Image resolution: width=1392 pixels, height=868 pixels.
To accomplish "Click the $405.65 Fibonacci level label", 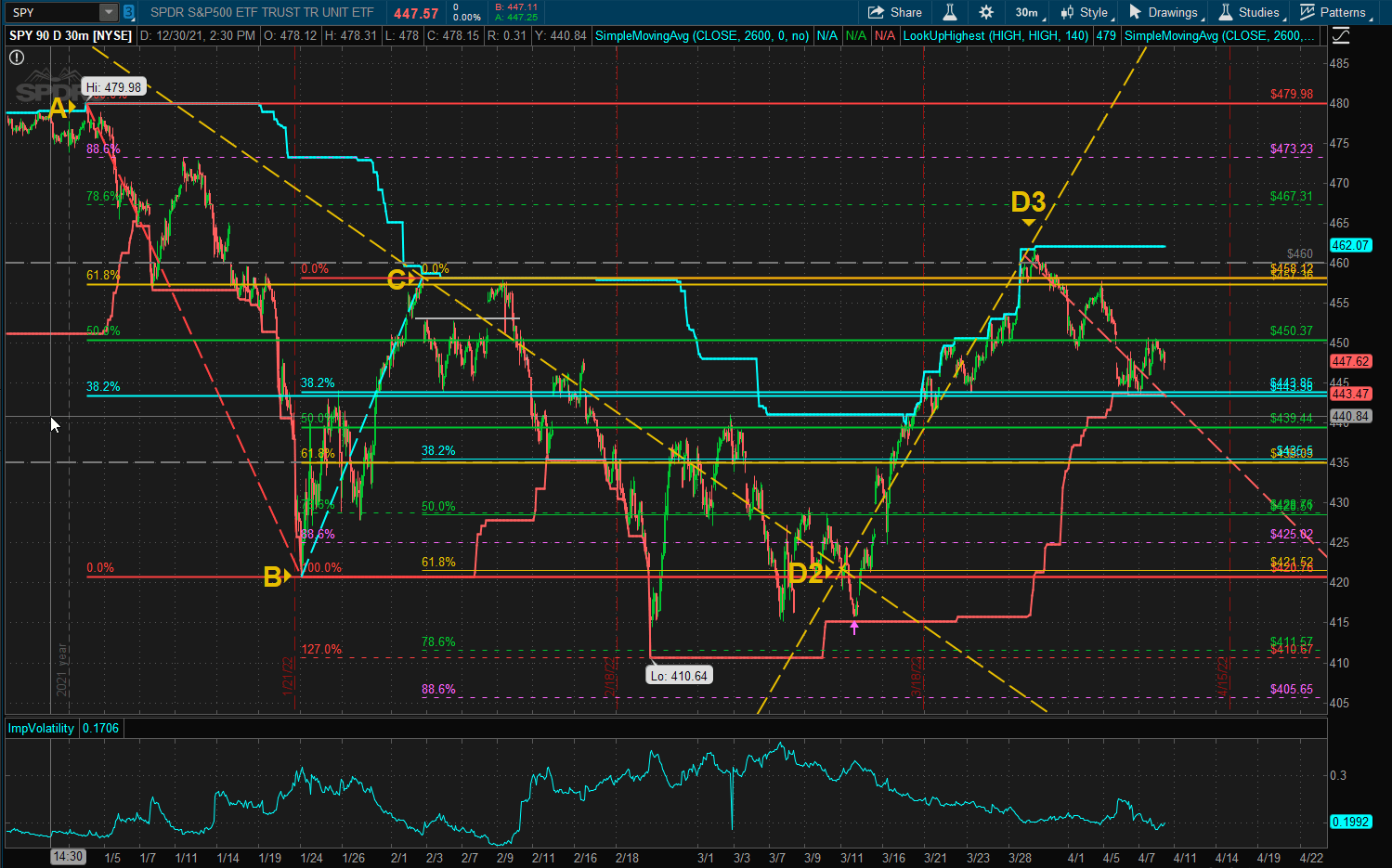I will pos(1292,689).
